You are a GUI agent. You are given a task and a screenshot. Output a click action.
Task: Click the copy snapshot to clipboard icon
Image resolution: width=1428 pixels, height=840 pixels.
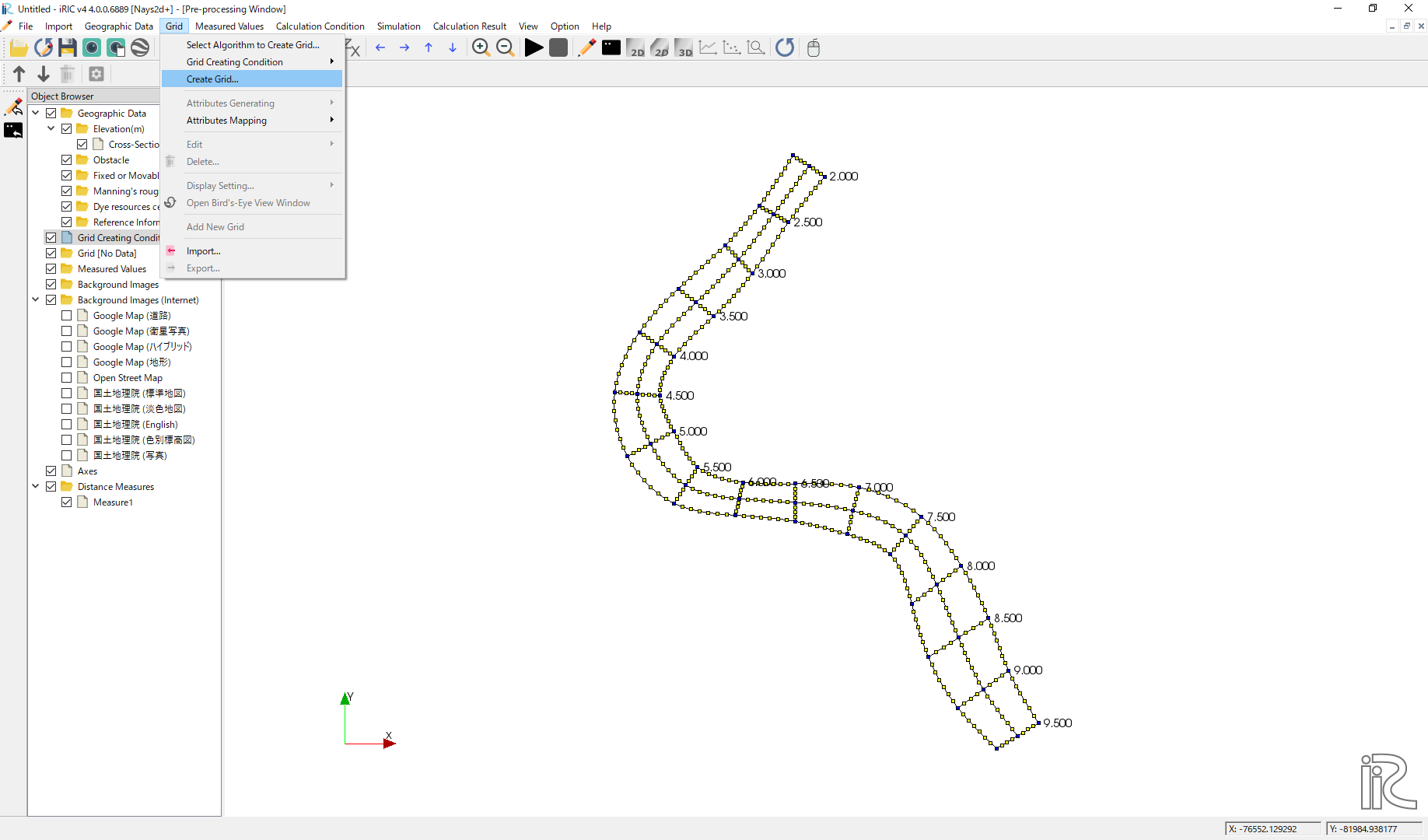pos(116,48)
